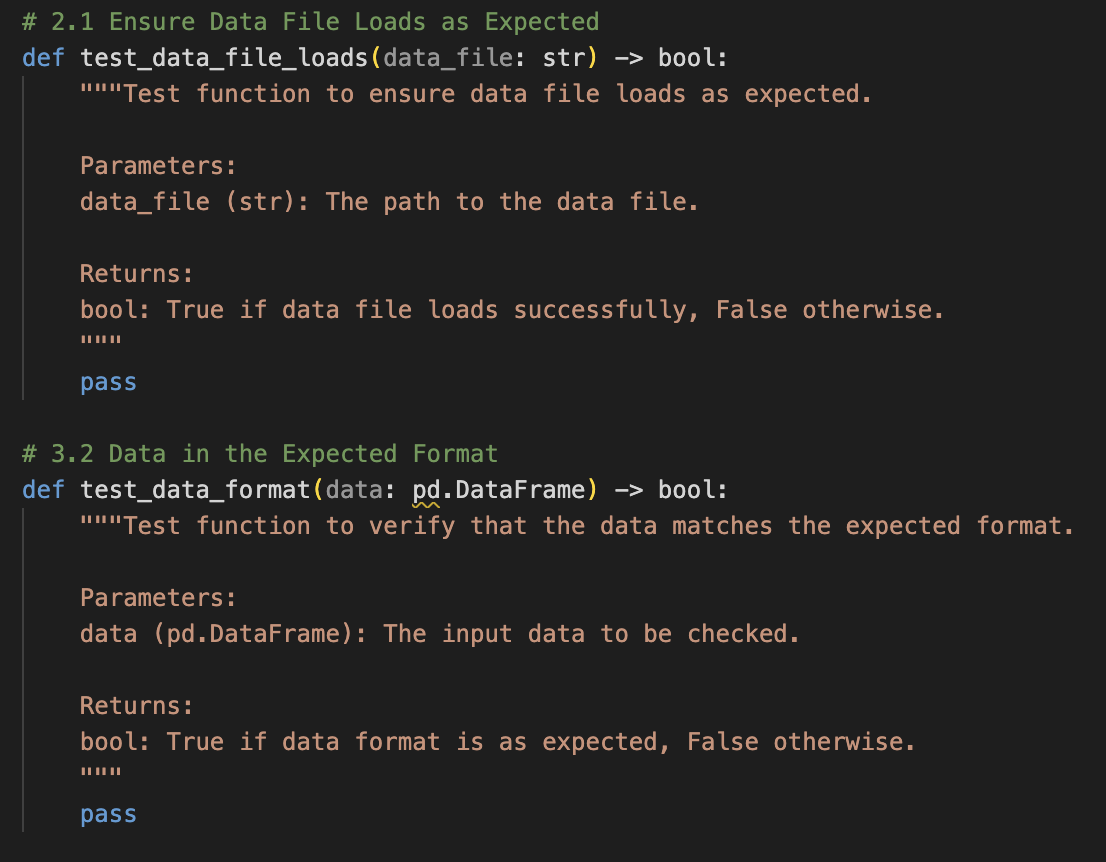Click the "True if data format is as expected" line

tap(497, 741)
